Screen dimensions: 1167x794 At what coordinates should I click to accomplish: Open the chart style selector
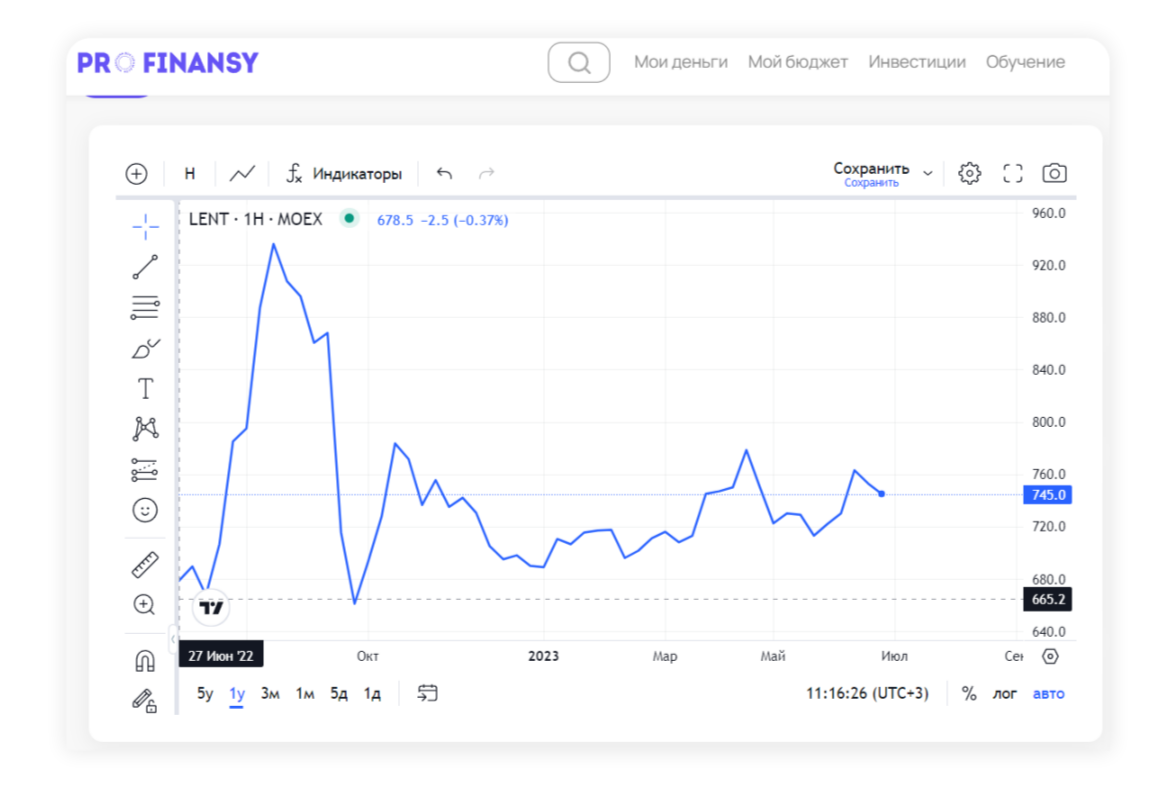242,173
